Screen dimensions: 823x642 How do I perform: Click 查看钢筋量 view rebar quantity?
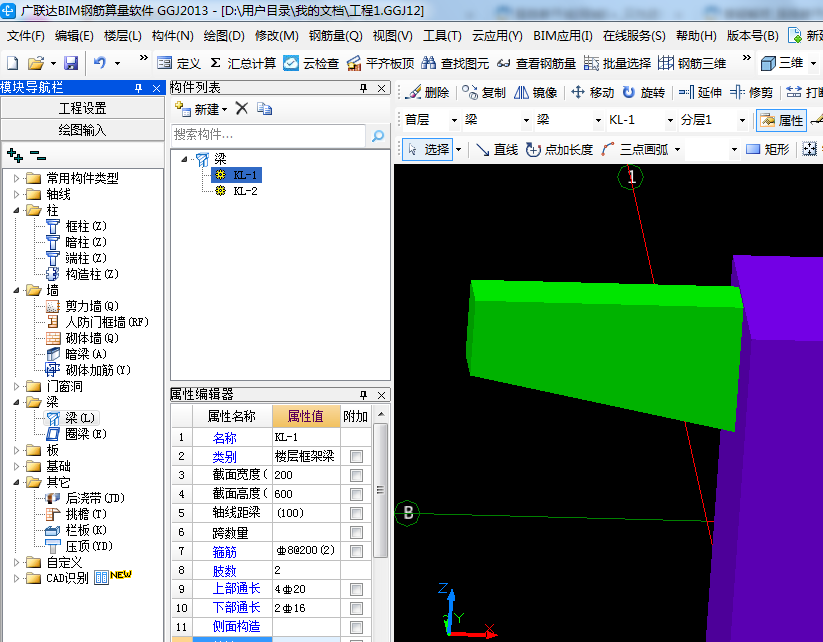point(536,64)
